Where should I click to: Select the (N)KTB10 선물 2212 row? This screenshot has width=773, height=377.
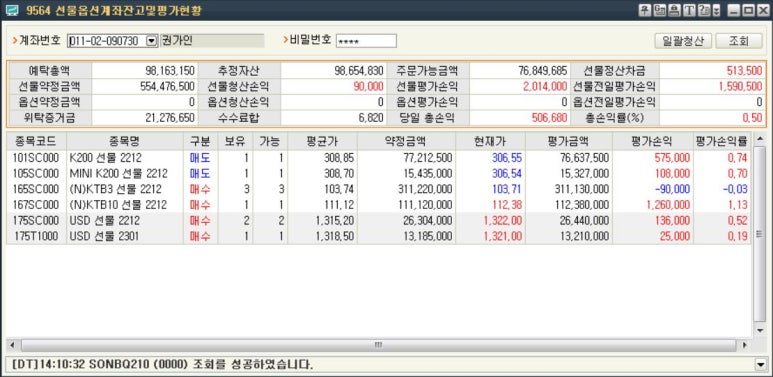pyautogui.click(x=378, y=205)
